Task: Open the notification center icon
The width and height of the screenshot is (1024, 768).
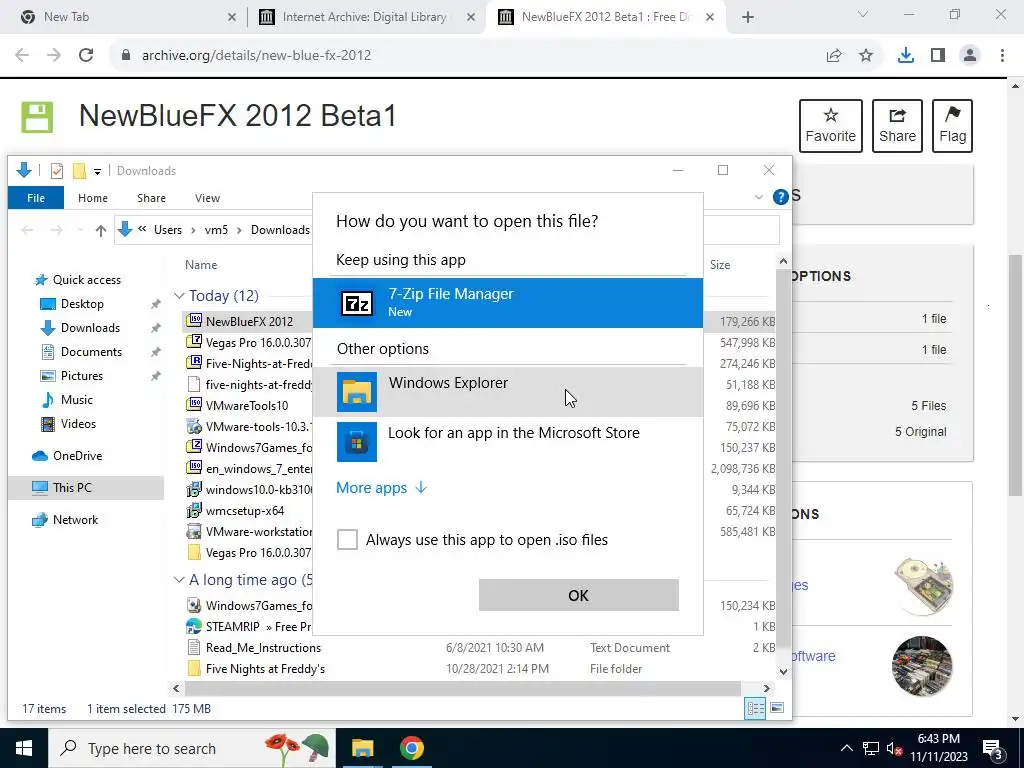Action: [x=993, y=749]
